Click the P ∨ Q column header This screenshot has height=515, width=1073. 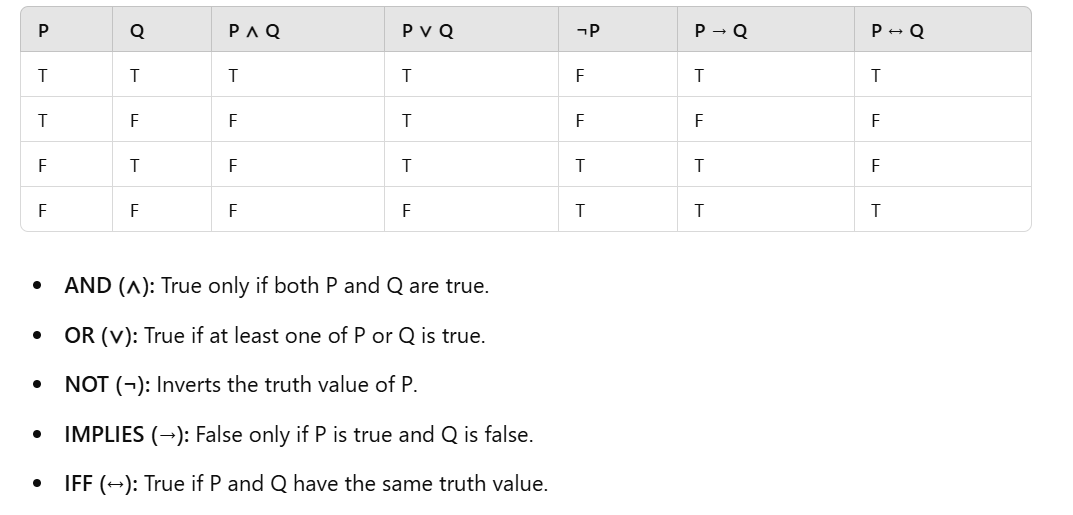point(427,31)
